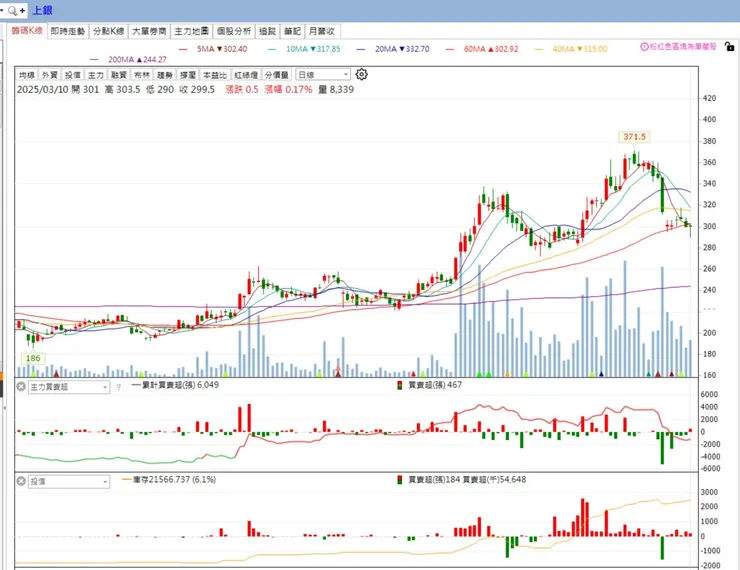
Task: Toggle the 外資 overlay button
Action: tap(49, 75)
